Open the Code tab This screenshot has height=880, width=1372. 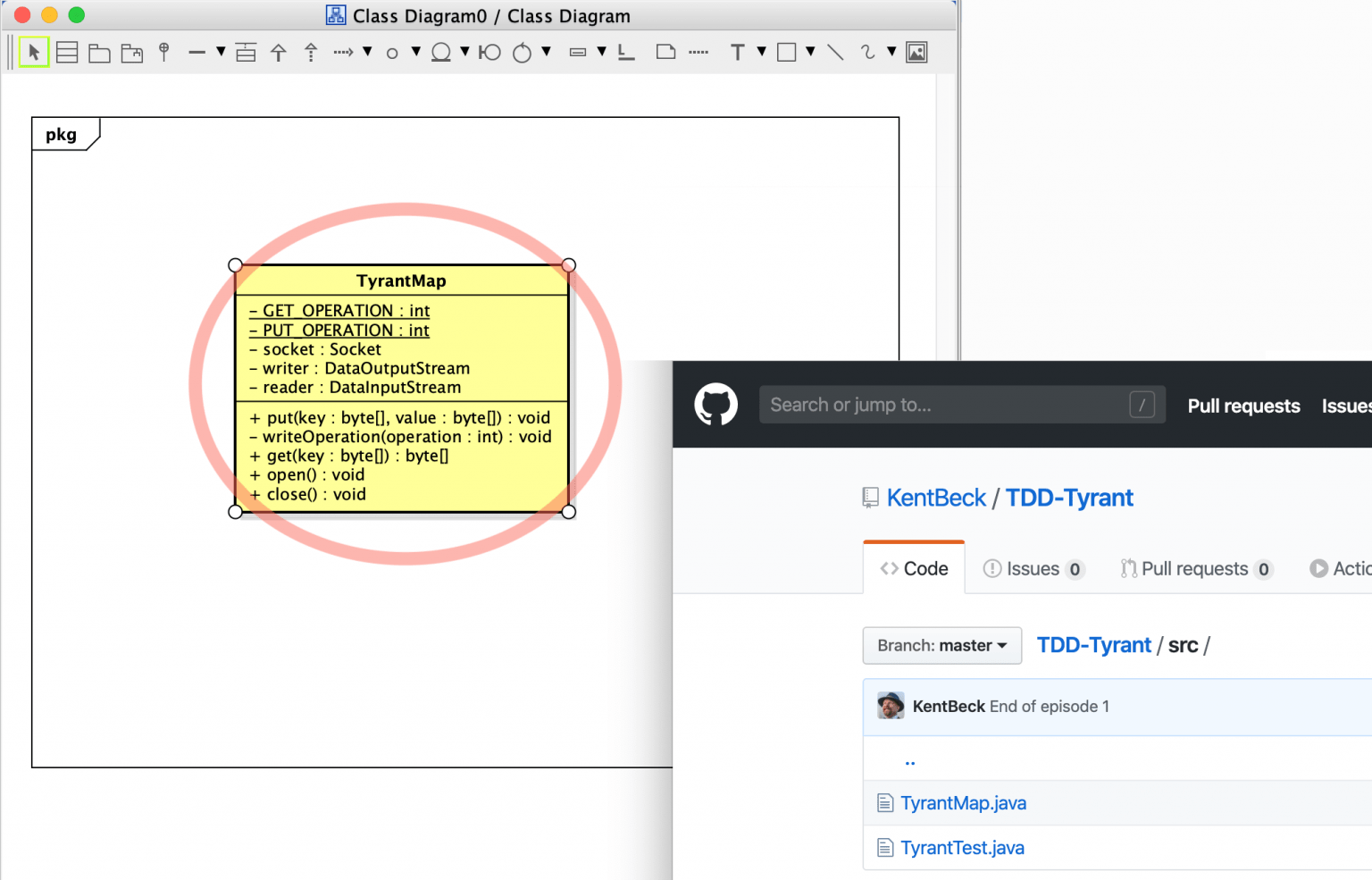pos(914,568)
